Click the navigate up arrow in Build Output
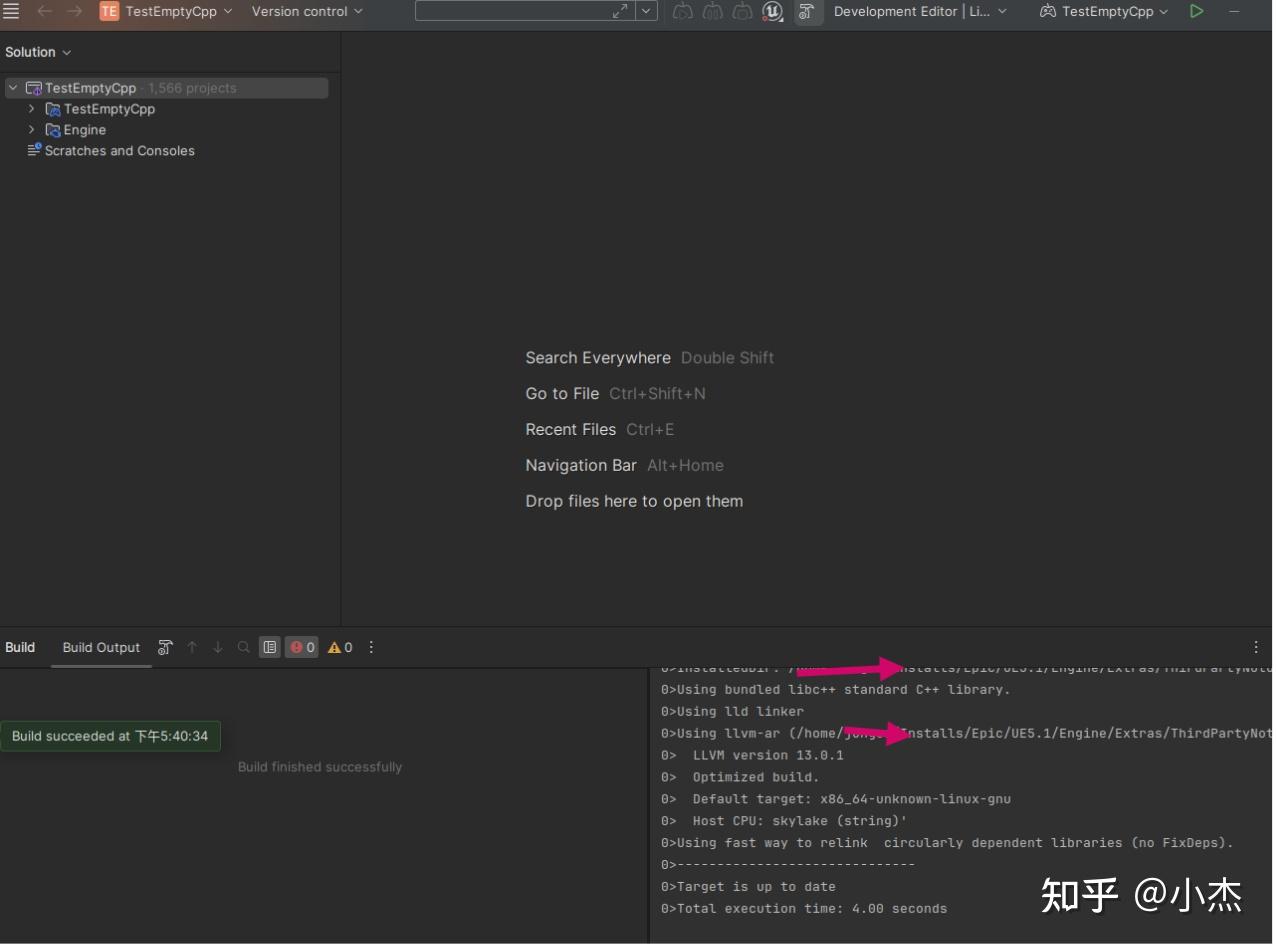The image size is (1277, 948). pos(191,647)
